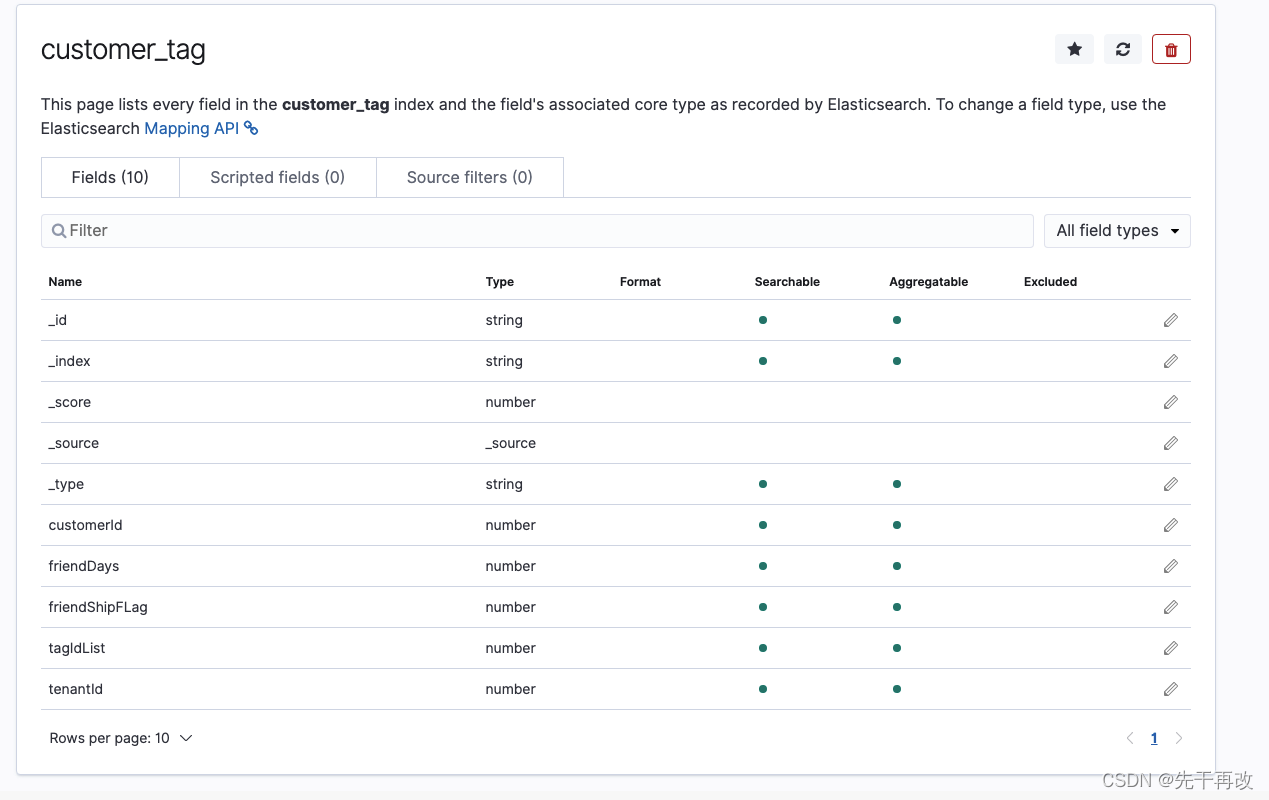Expand the Rows per page selector
The image size is (1269, 800).
click(x=120, y=738)
